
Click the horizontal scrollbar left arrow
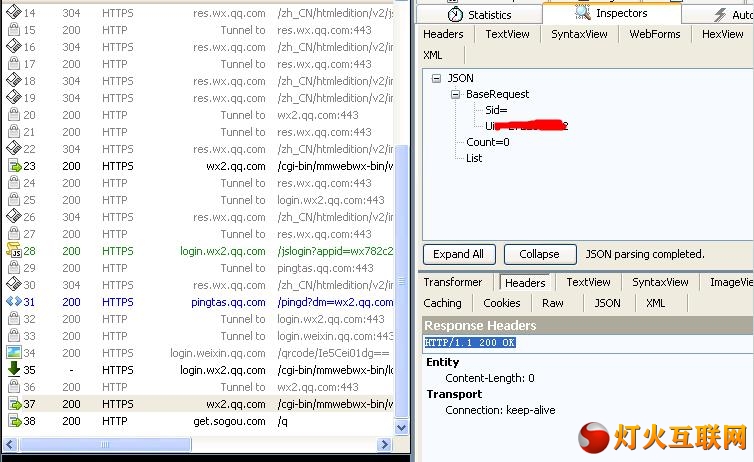[x=10, y=444]
